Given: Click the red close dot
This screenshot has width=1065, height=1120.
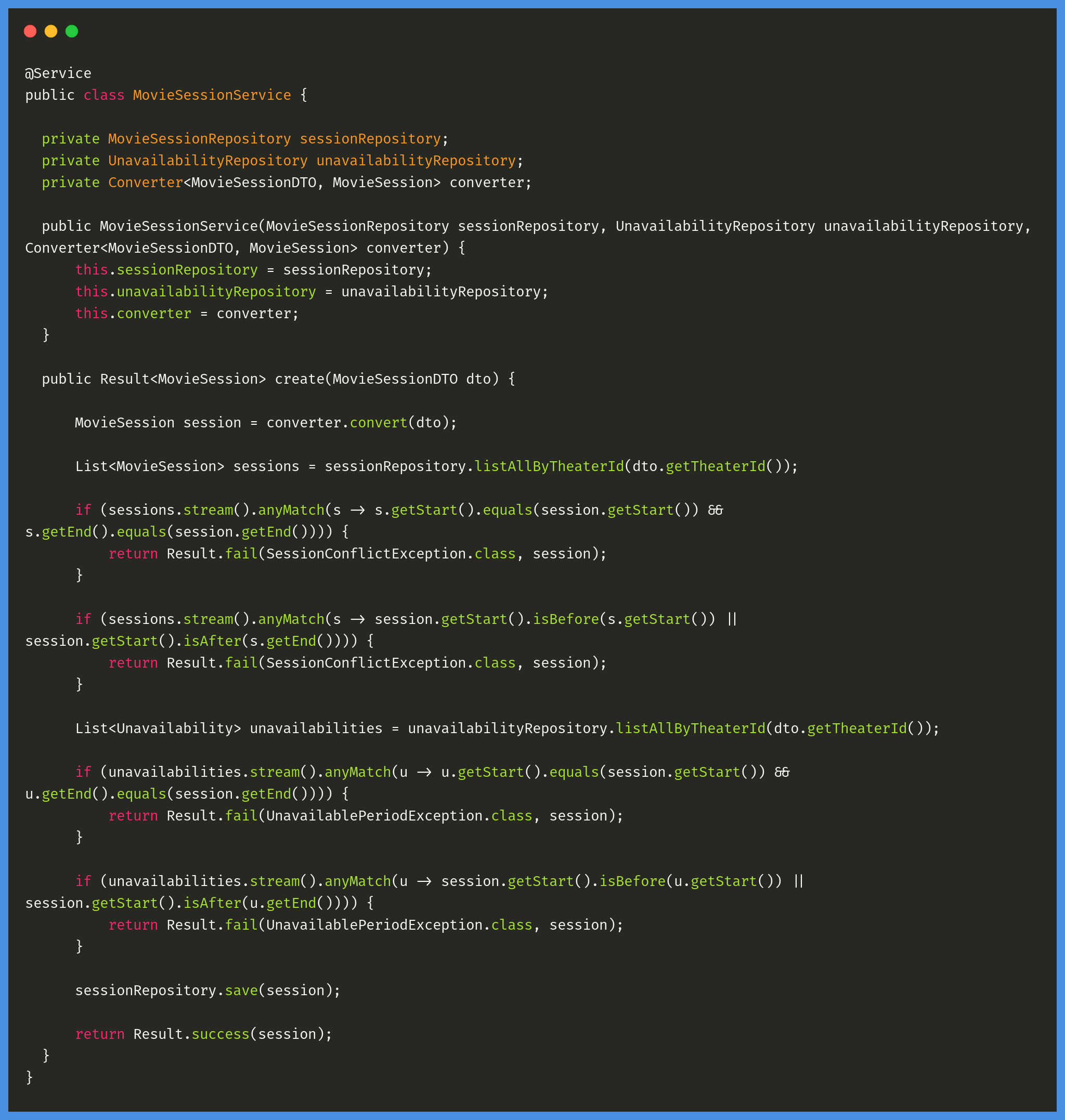Looking at the screenshot, I should point(30,31).
